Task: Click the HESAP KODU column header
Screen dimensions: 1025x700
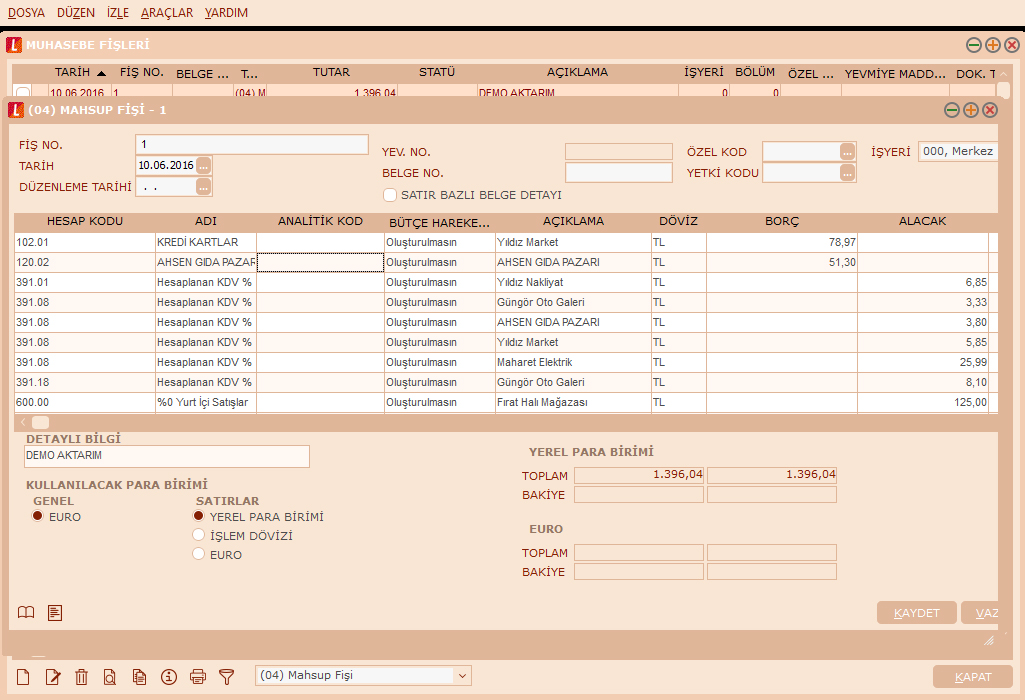Action: [x=84, y=221]
